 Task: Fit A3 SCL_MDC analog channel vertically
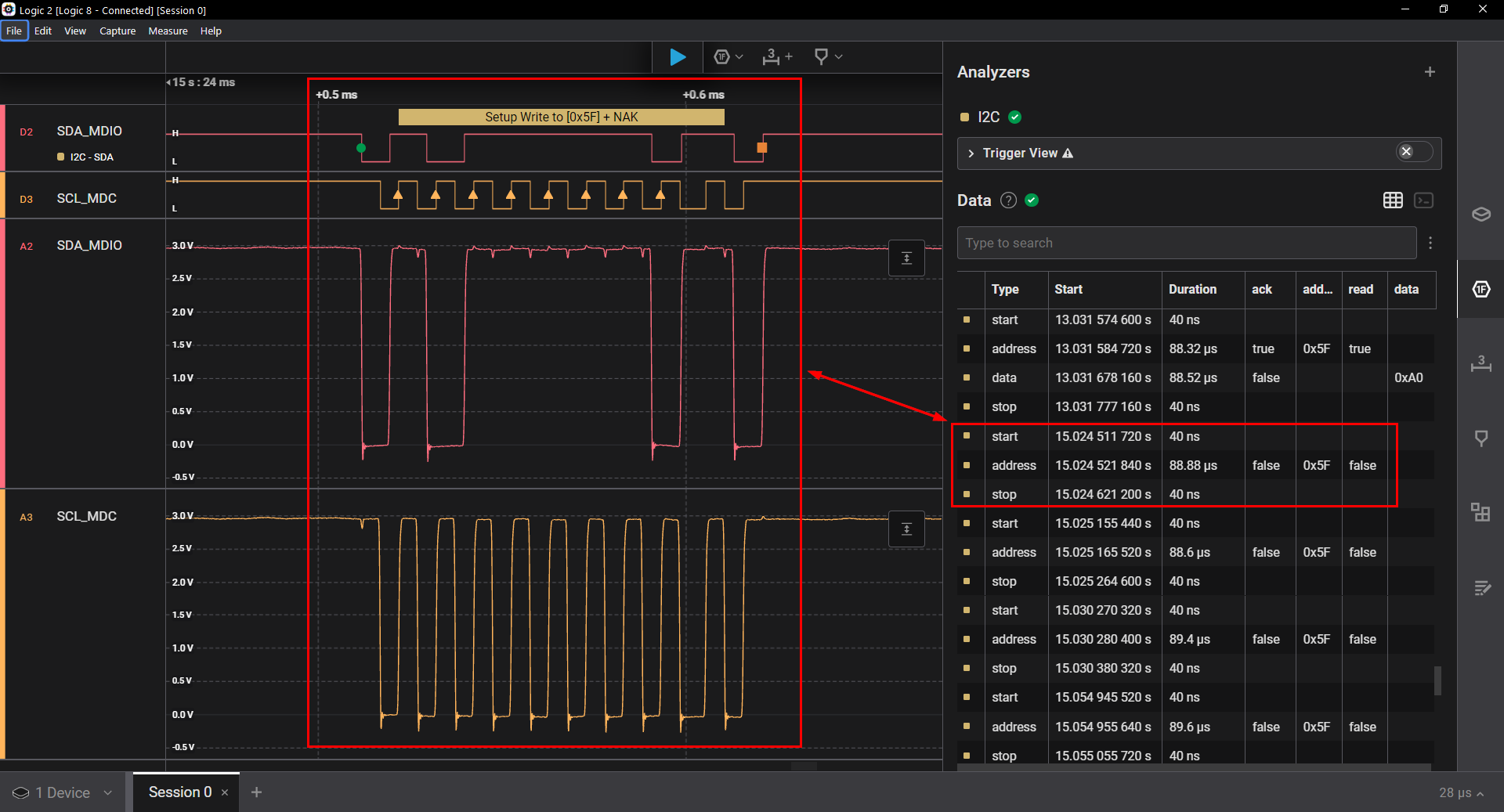tap(906, 529)
